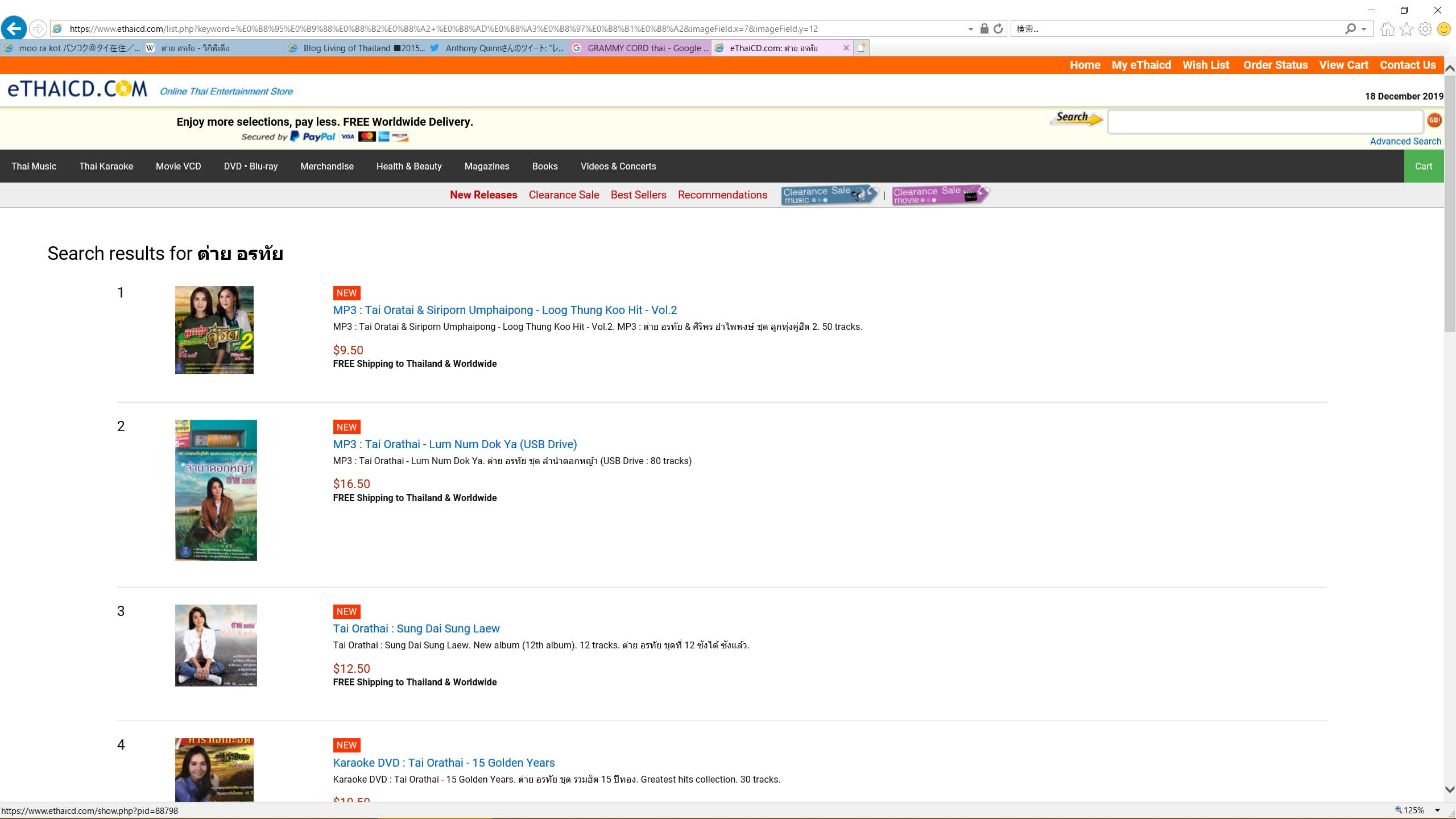The height and width of the screenshot is (819, 1456).
Task: Open DVD • Blu-ray menu
Action: click(251, 166)
